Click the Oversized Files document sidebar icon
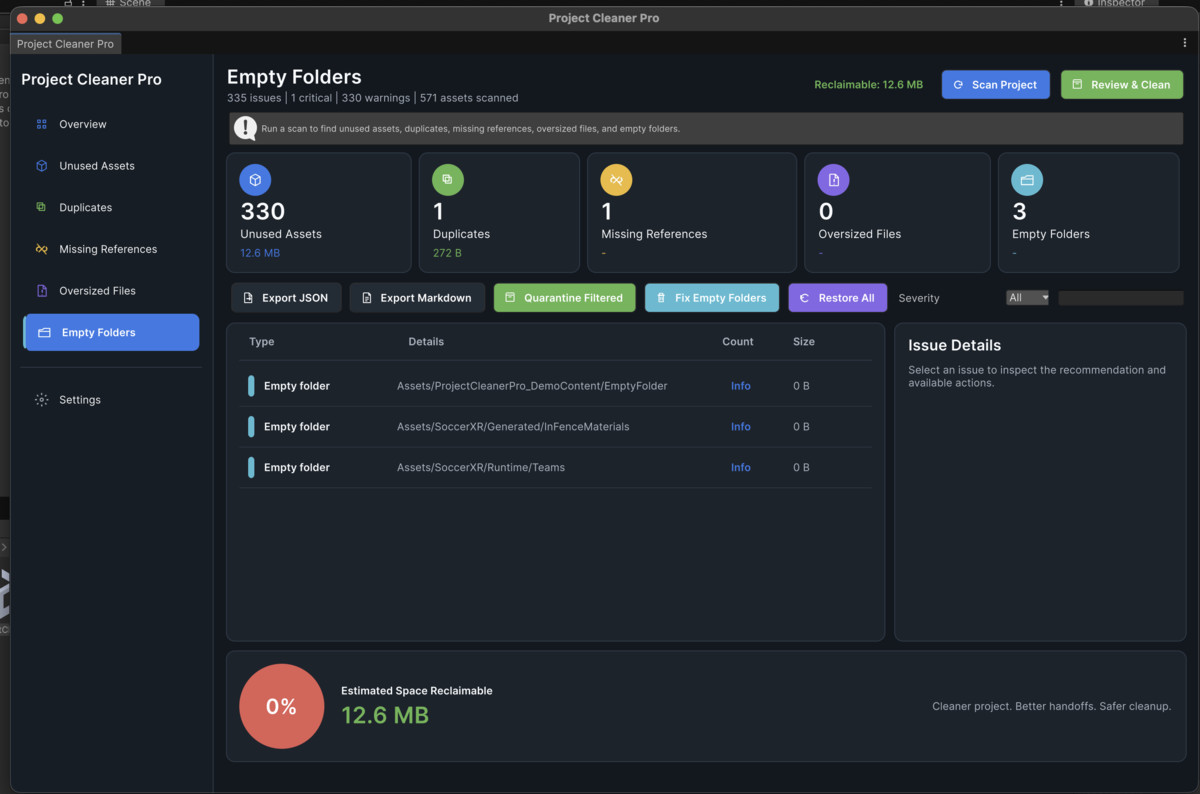This screenshot has width=1200, height=794. [x=41, y=291]
